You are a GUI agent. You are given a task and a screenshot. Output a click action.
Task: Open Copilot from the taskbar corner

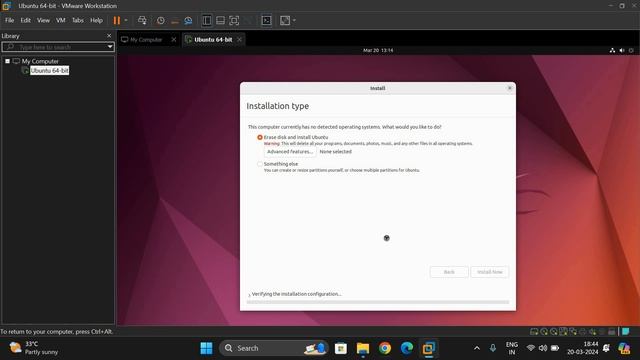coord(624,348)
